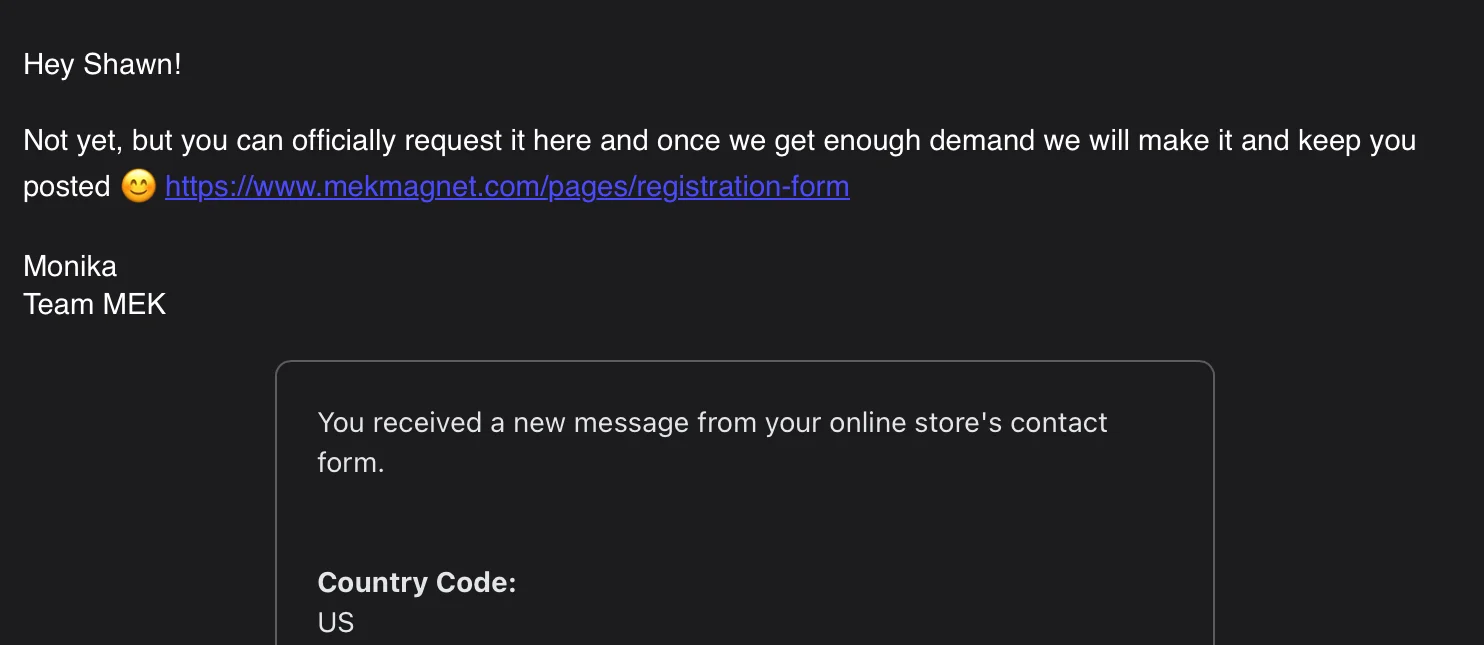
Task: Open the mekmagnet registration-form link
Action: click(x=507, y=186)
